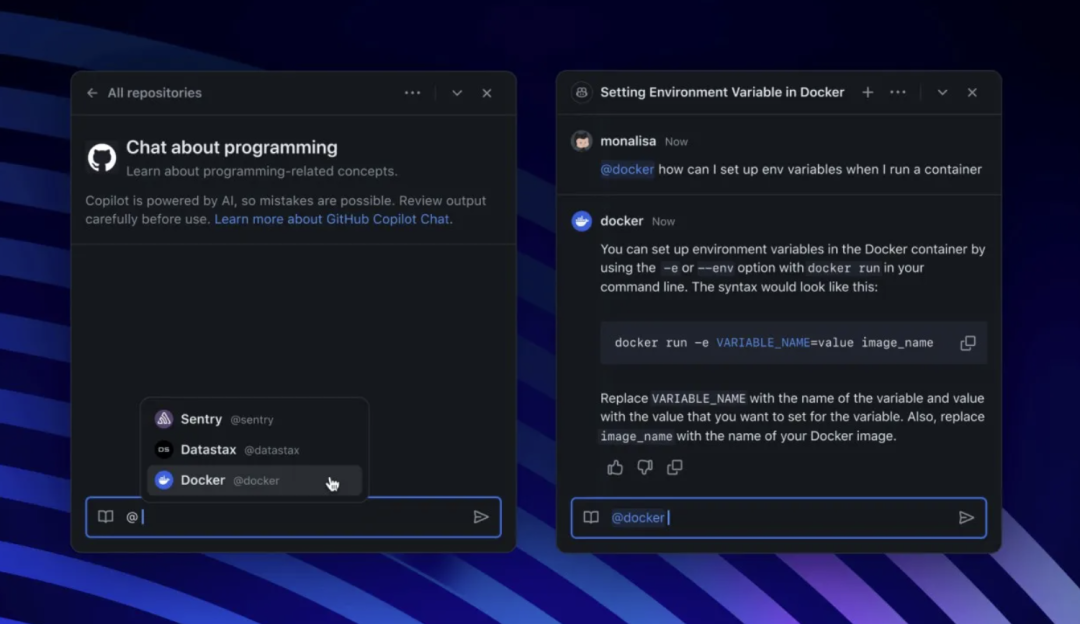
Task: Focus the right chat input with @docker
Action: coord(779,517)
